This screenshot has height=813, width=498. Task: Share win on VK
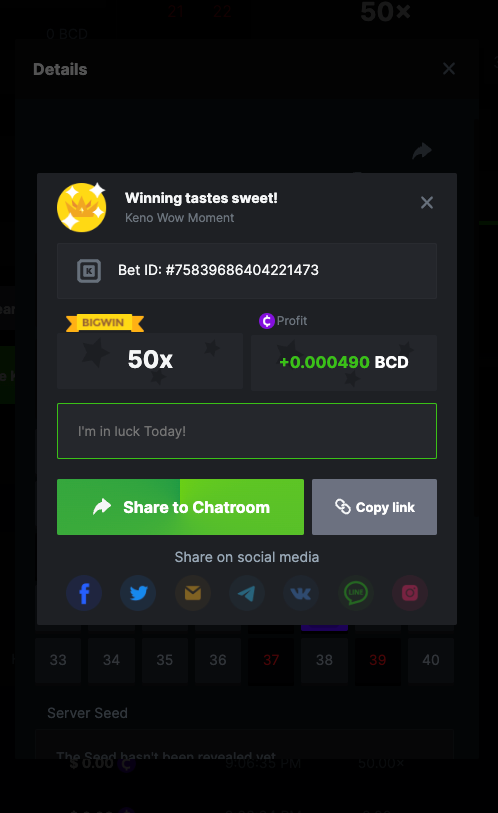[301, 593]
